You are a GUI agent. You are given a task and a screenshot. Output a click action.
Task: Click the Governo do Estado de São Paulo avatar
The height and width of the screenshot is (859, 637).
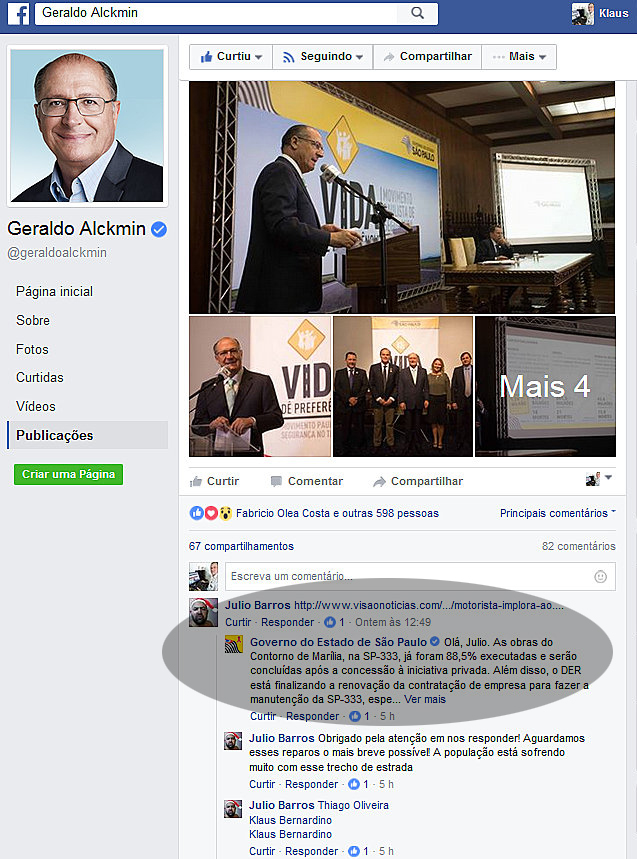pyautogui.click(x=234, y=644)
